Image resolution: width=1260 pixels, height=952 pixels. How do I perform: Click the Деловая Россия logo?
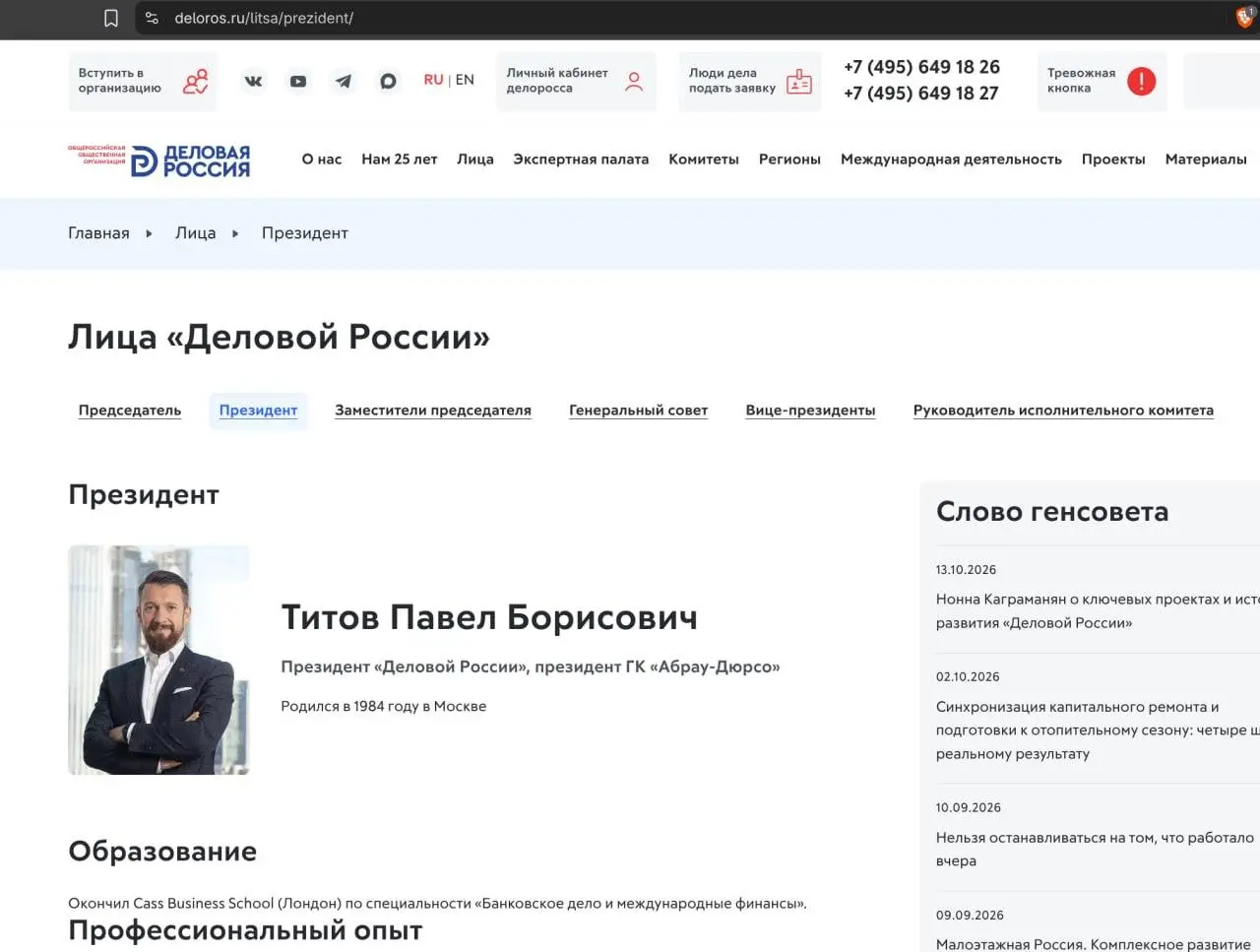tap(158, 159)
